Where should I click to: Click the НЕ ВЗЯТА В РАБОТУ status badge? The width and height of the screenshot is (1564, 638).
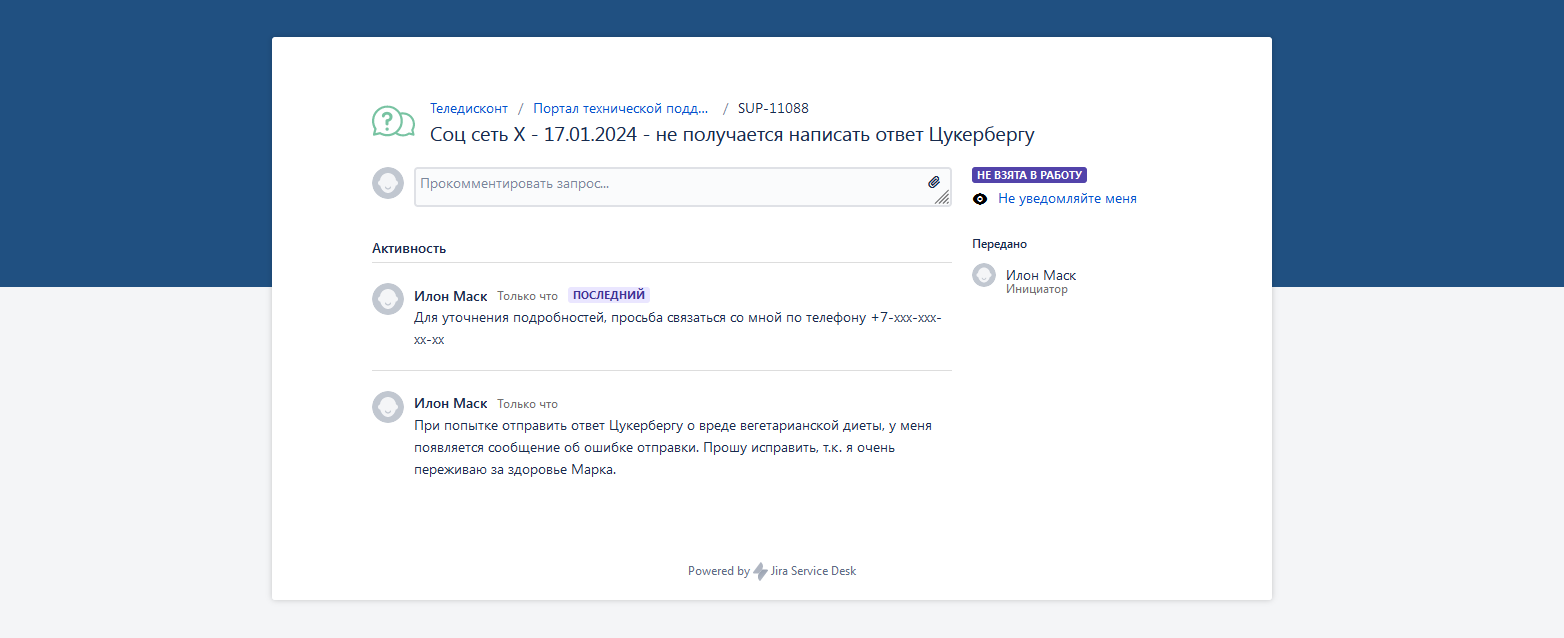(x=1029, y=175)
